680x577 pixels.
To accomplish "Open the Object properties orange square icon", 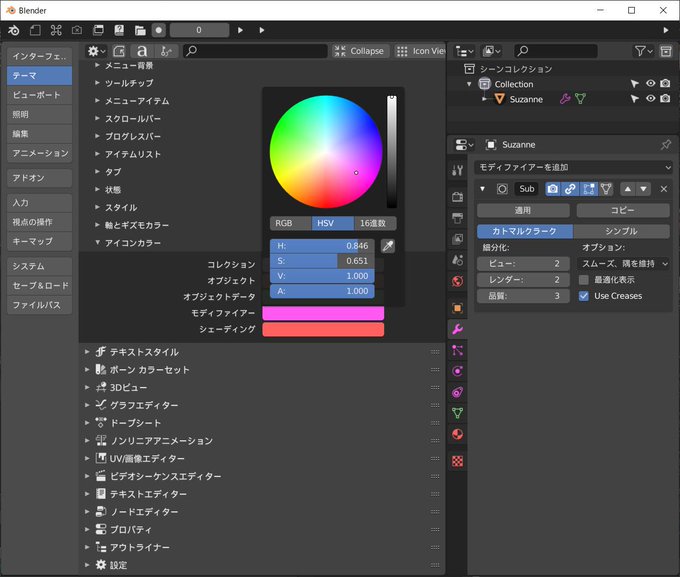I will point(457,308).
